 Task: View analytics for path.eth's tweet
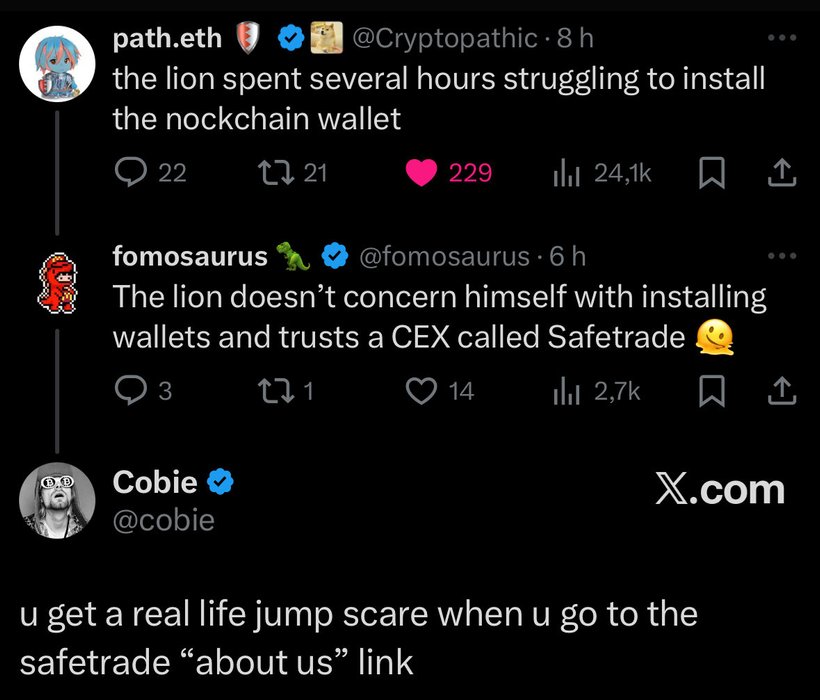pyautogui.click(x=565, y=173)
